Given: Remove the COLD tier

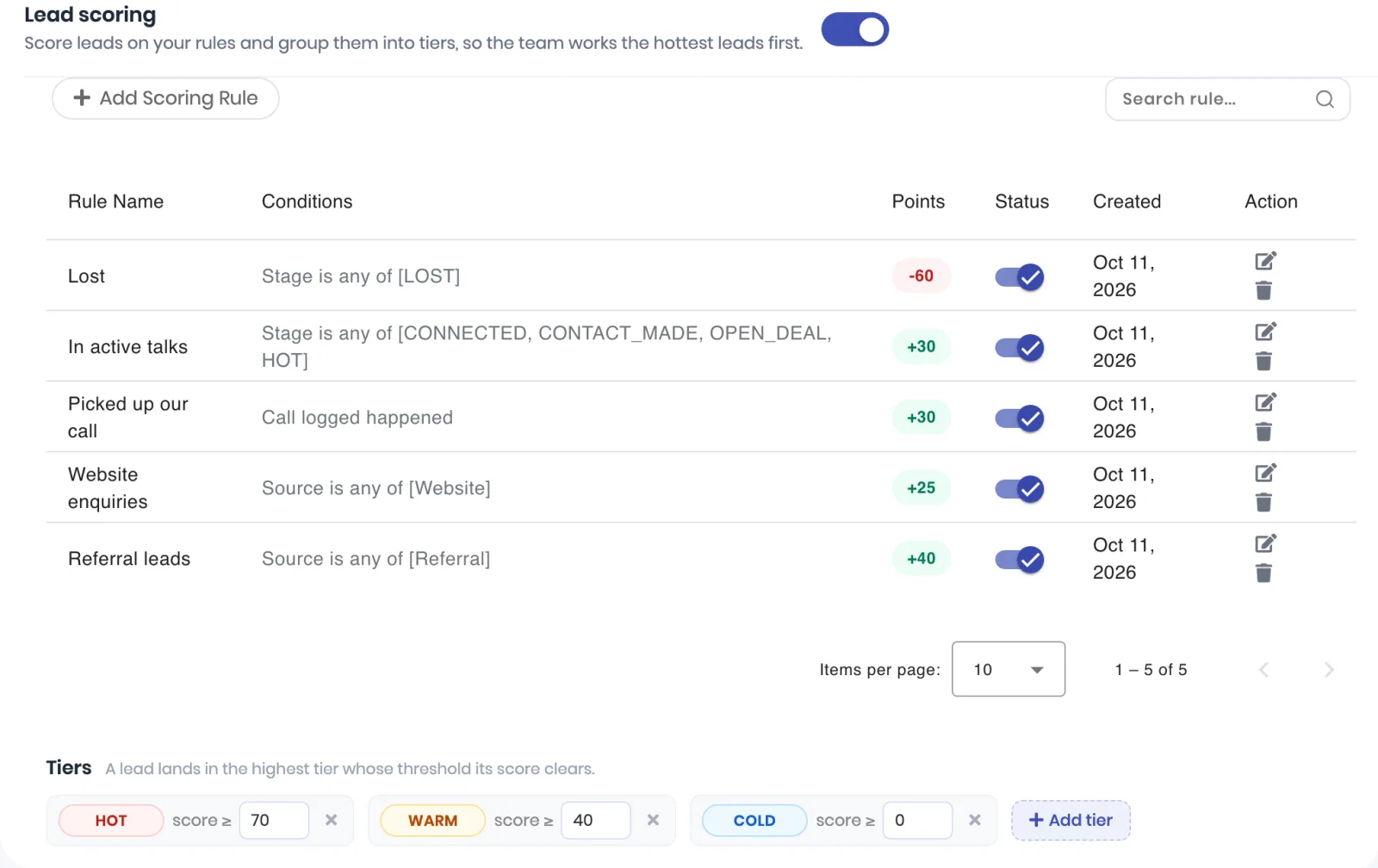Looking at the screenshot, I should coord(974,820).
